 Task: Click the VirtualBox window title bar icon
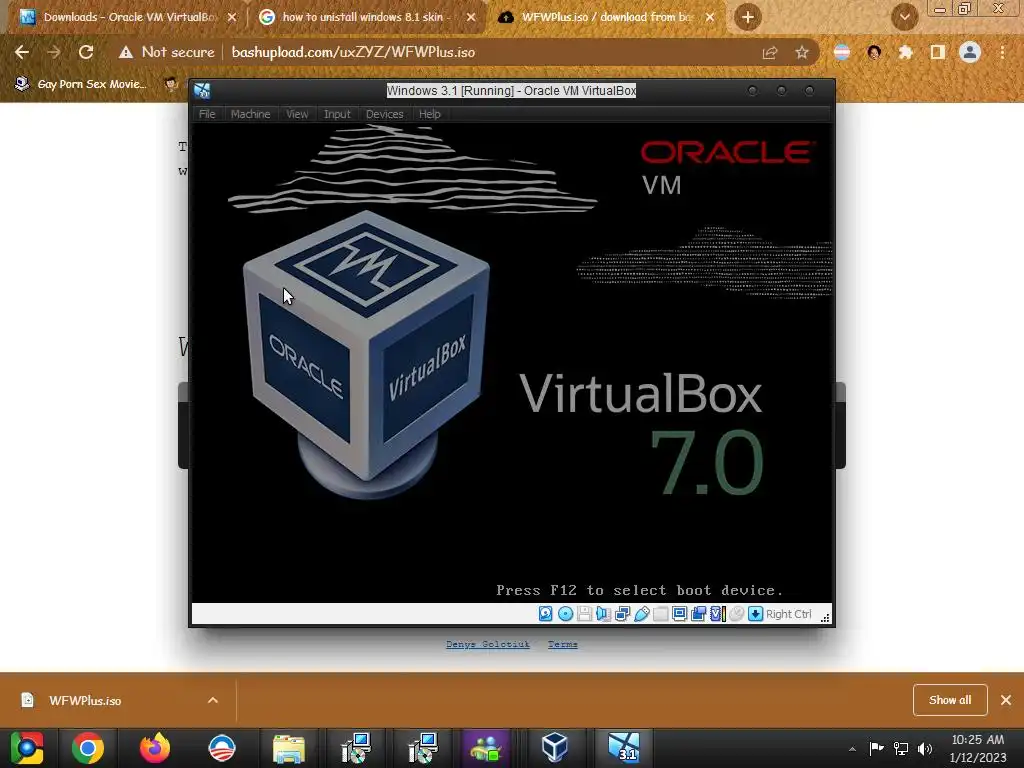[x=202, y=91]
